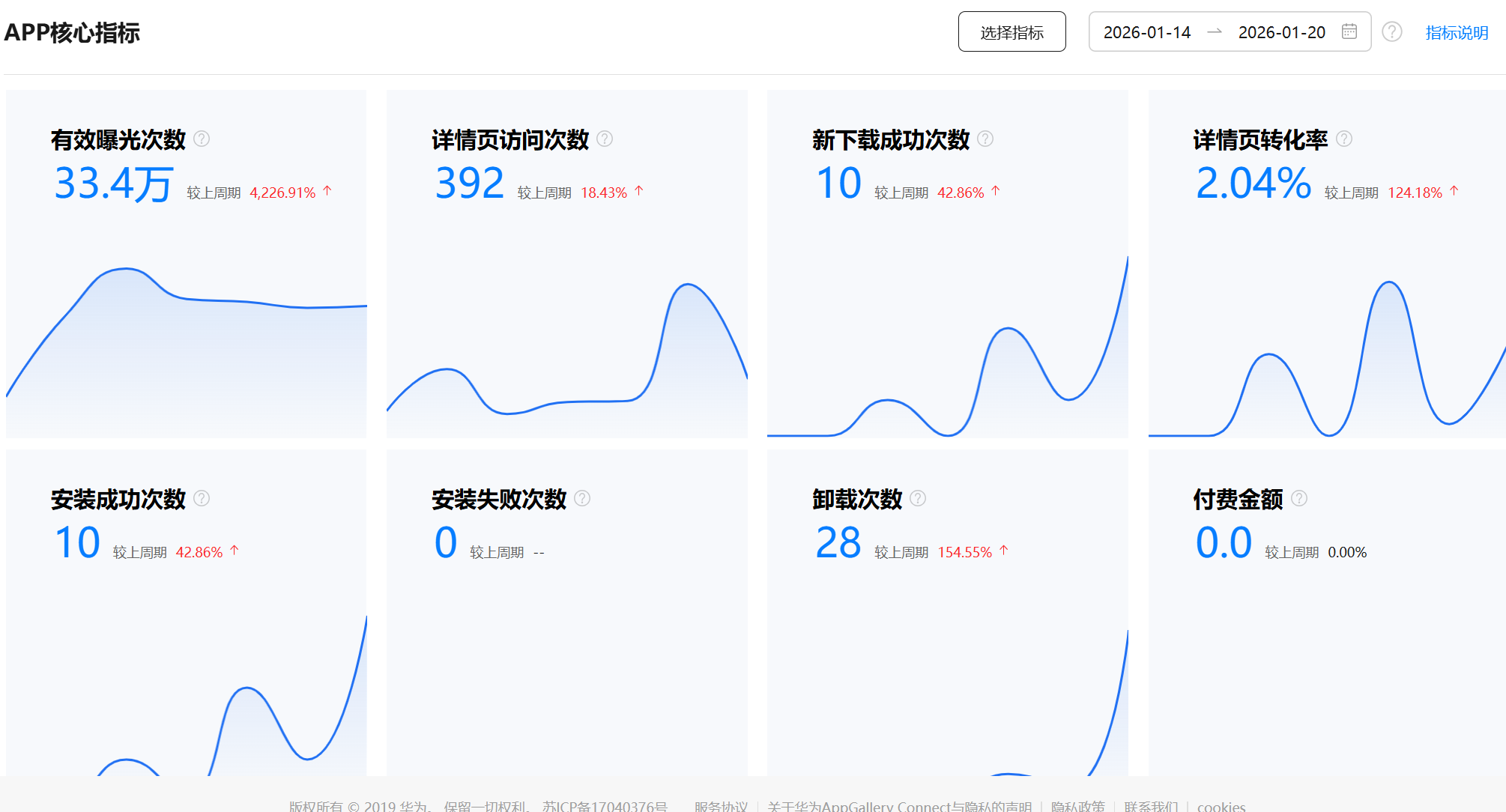The image size is (1506, 812).
Task: Click the APP核心指标 heading
Action: click(72, 33)
